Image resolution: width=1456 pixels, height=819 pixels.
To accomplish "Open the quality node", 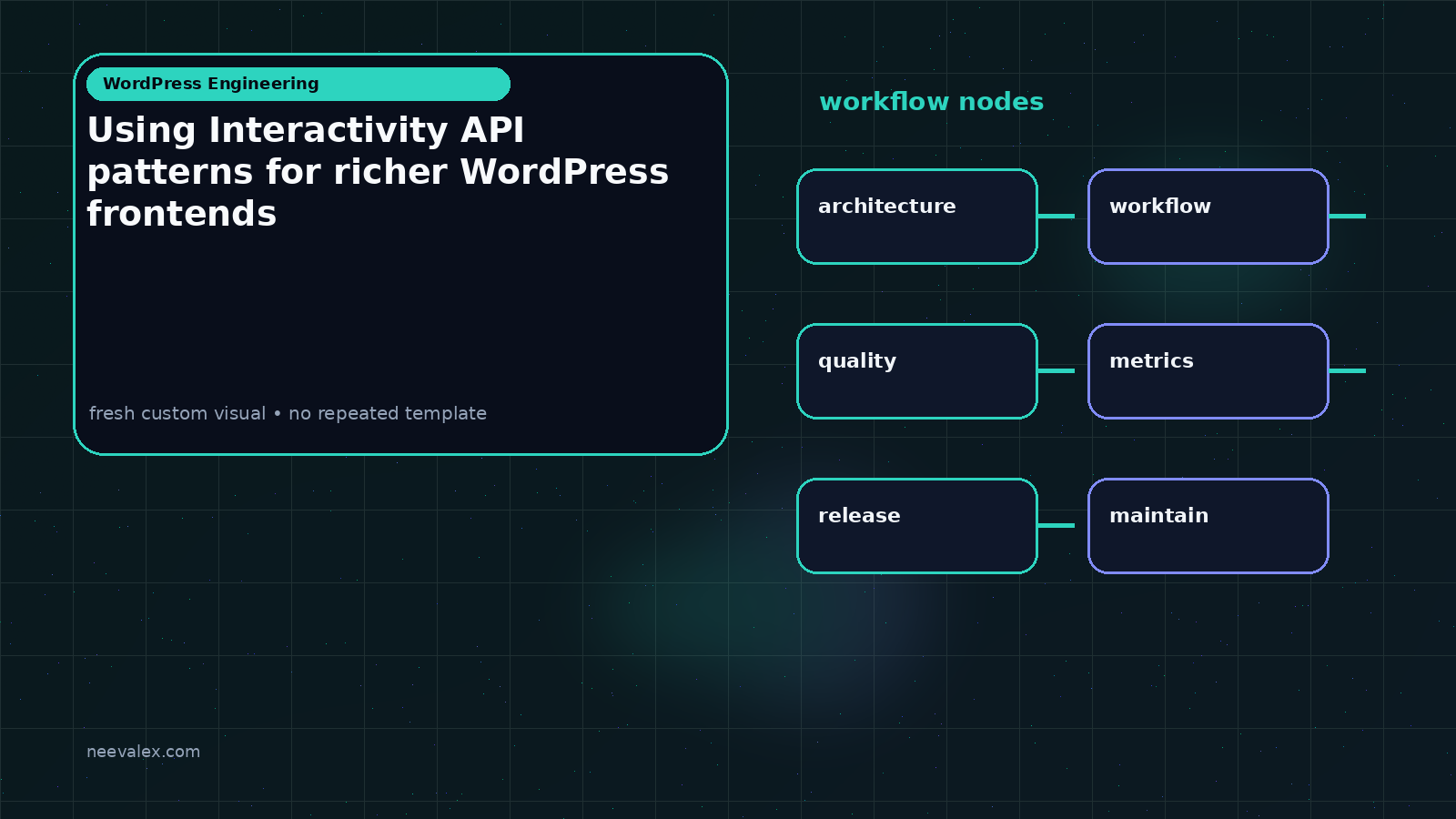I will click(917, 371).
